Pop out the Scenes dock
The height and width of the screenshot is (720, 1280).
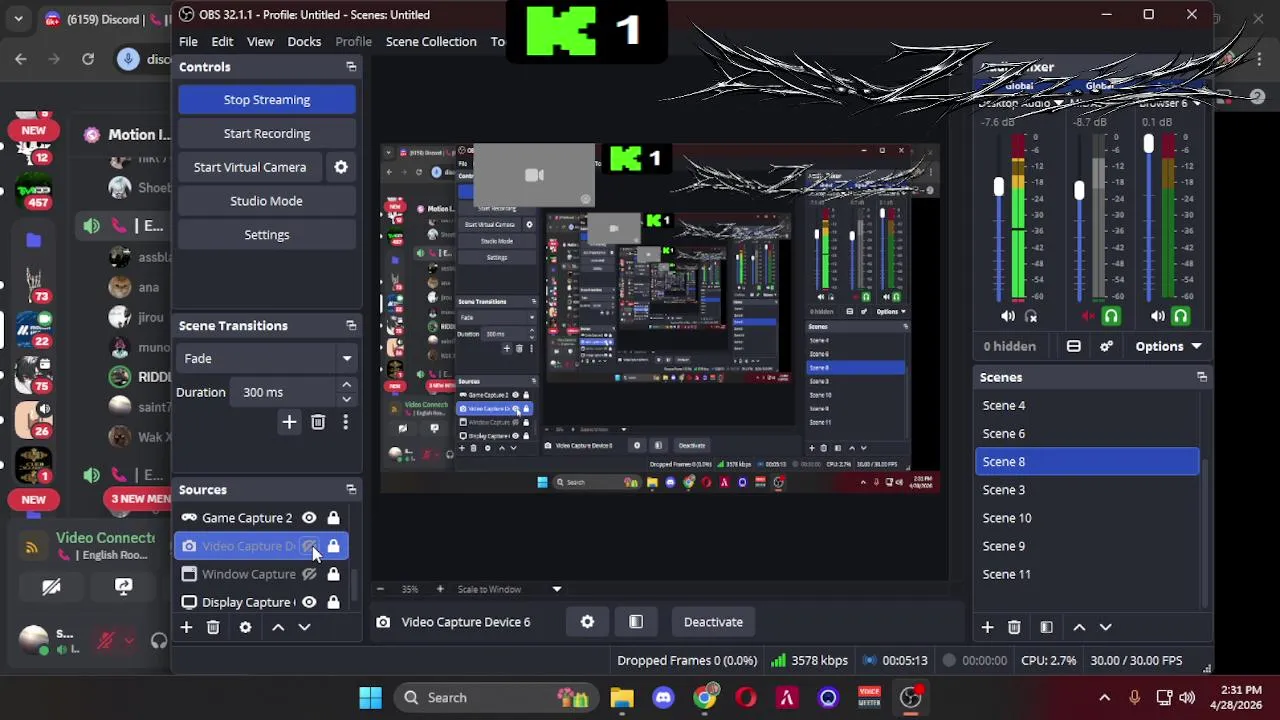click(x=1202, y=378)
